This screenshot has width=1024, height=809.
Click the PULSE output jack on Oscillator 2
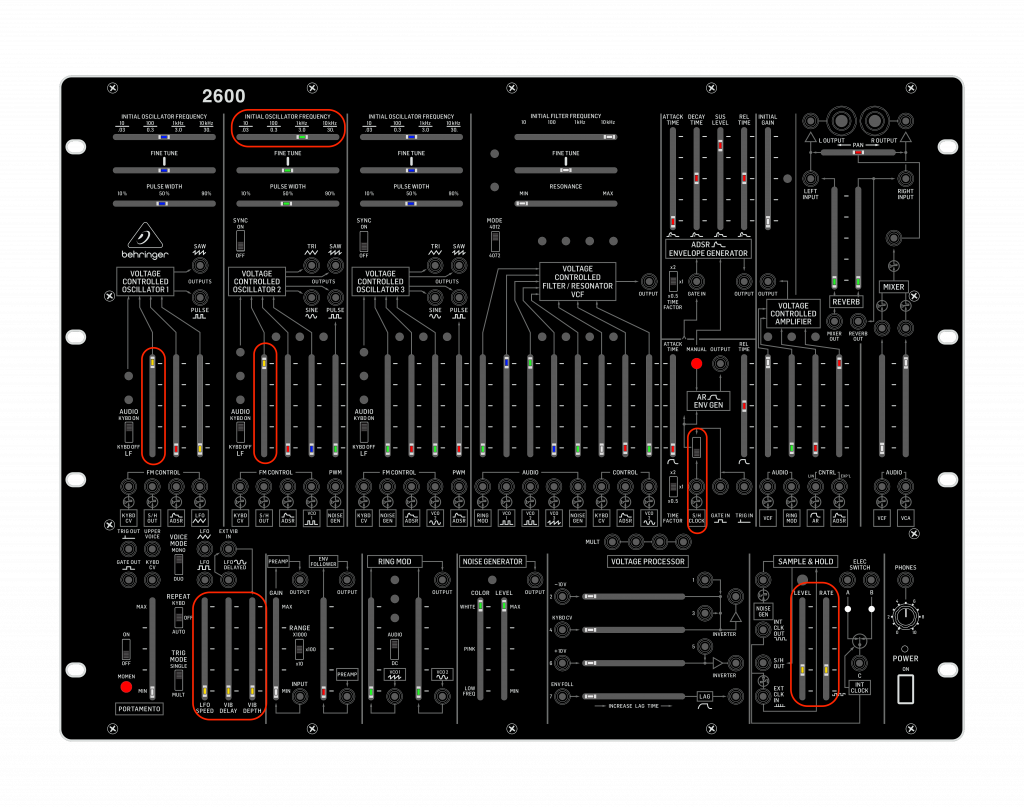pyautogui.click(x=335, y=298)
